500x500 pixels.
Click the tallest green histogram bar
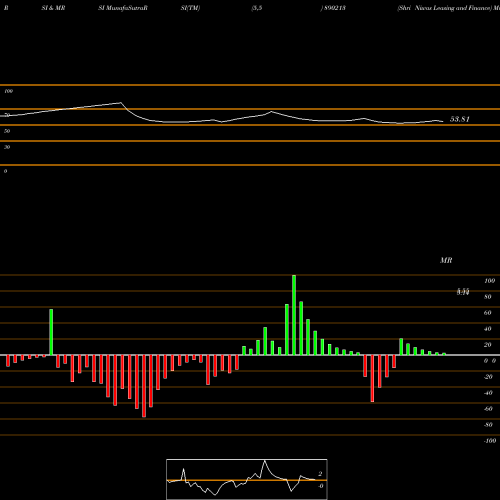point(294,315)
